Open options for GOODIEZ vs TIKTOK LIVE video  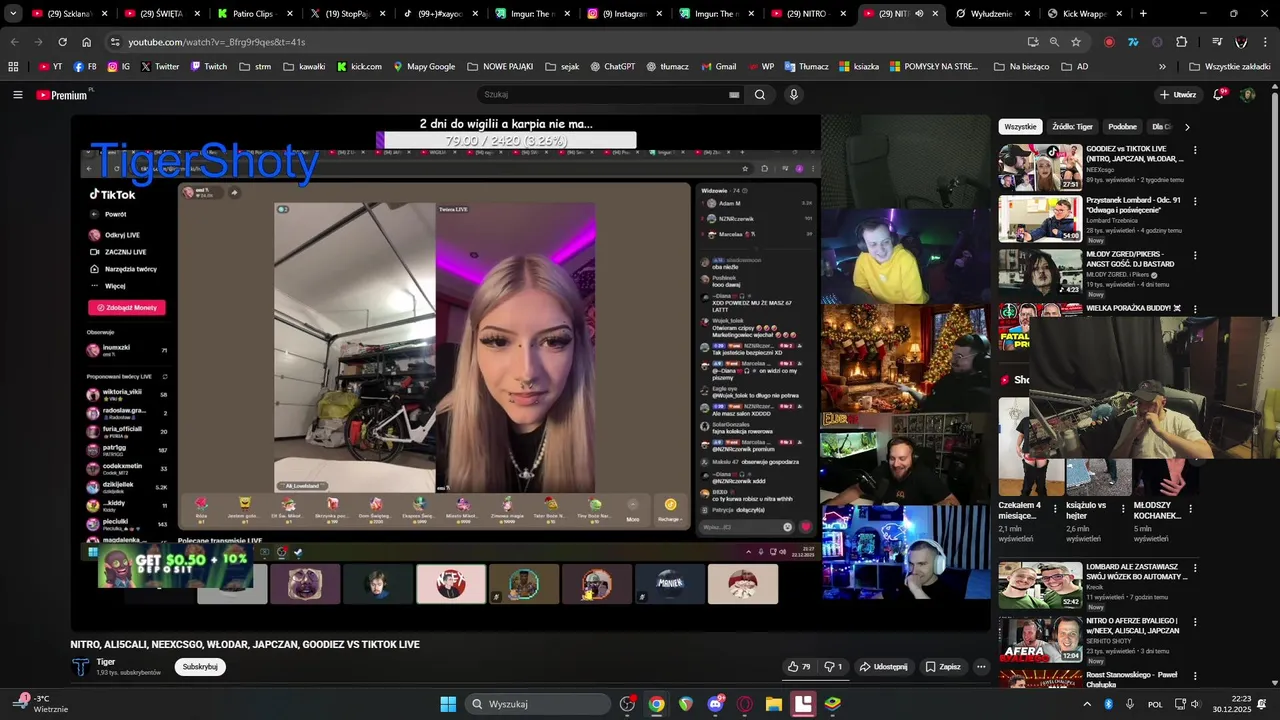(x=1195, y=150)
